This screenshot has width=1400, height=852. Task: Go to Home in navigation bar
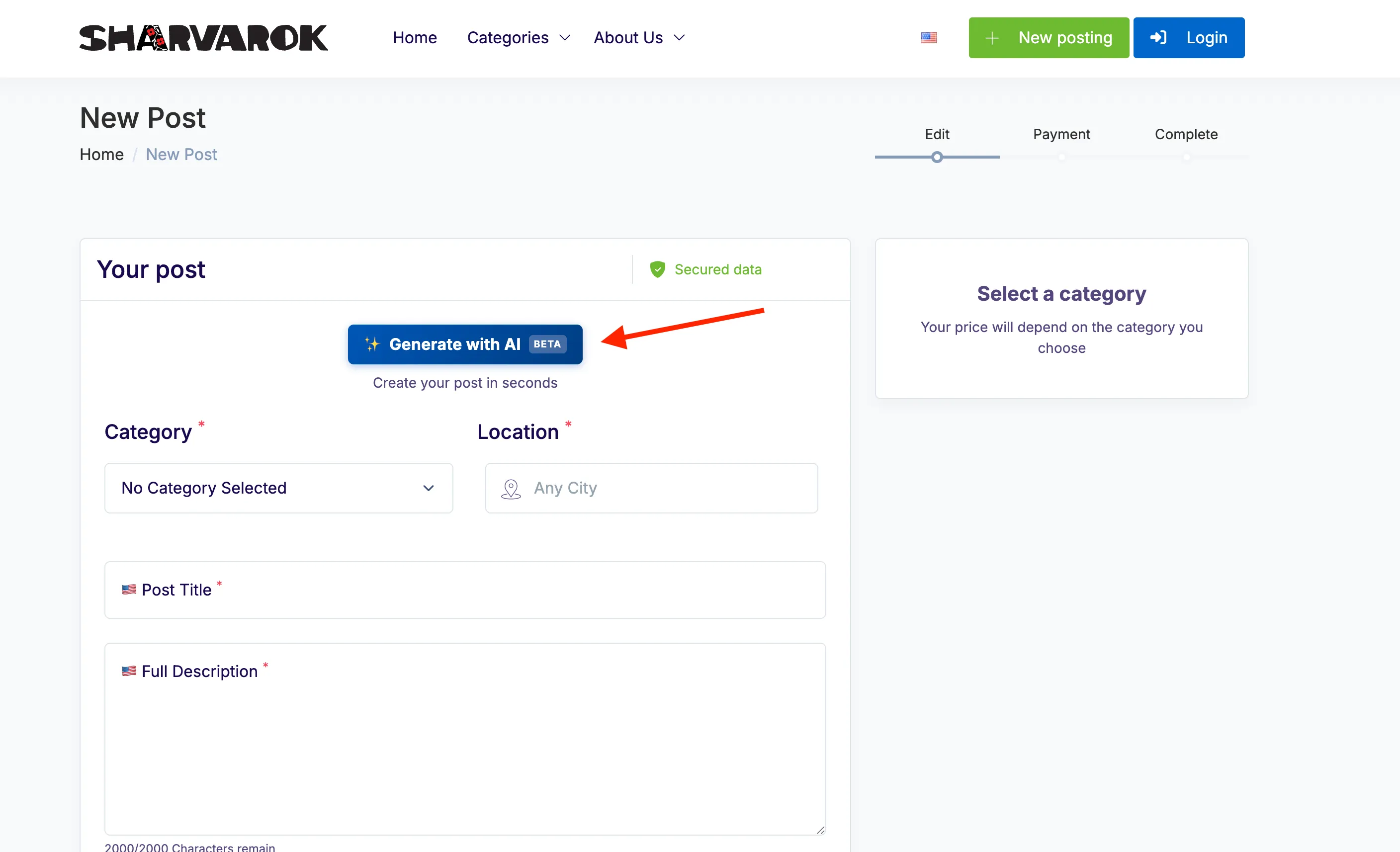point(414,37)
